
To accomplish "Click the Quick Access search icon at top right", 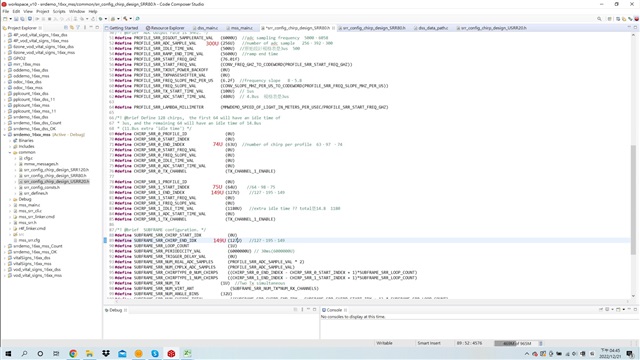I will click(599, 19).
